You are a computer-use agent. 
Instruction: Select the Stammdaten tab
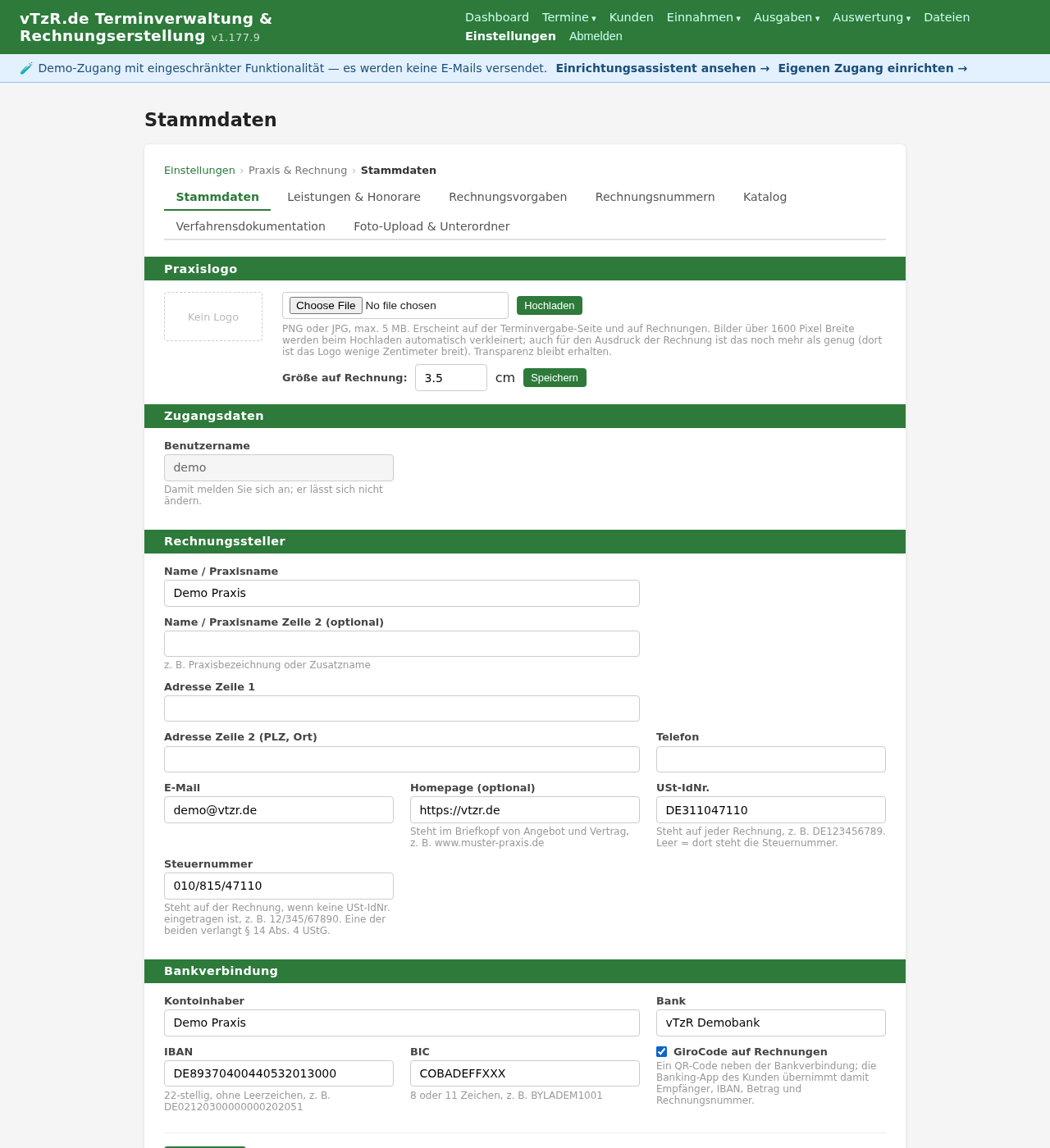point(217,197)
